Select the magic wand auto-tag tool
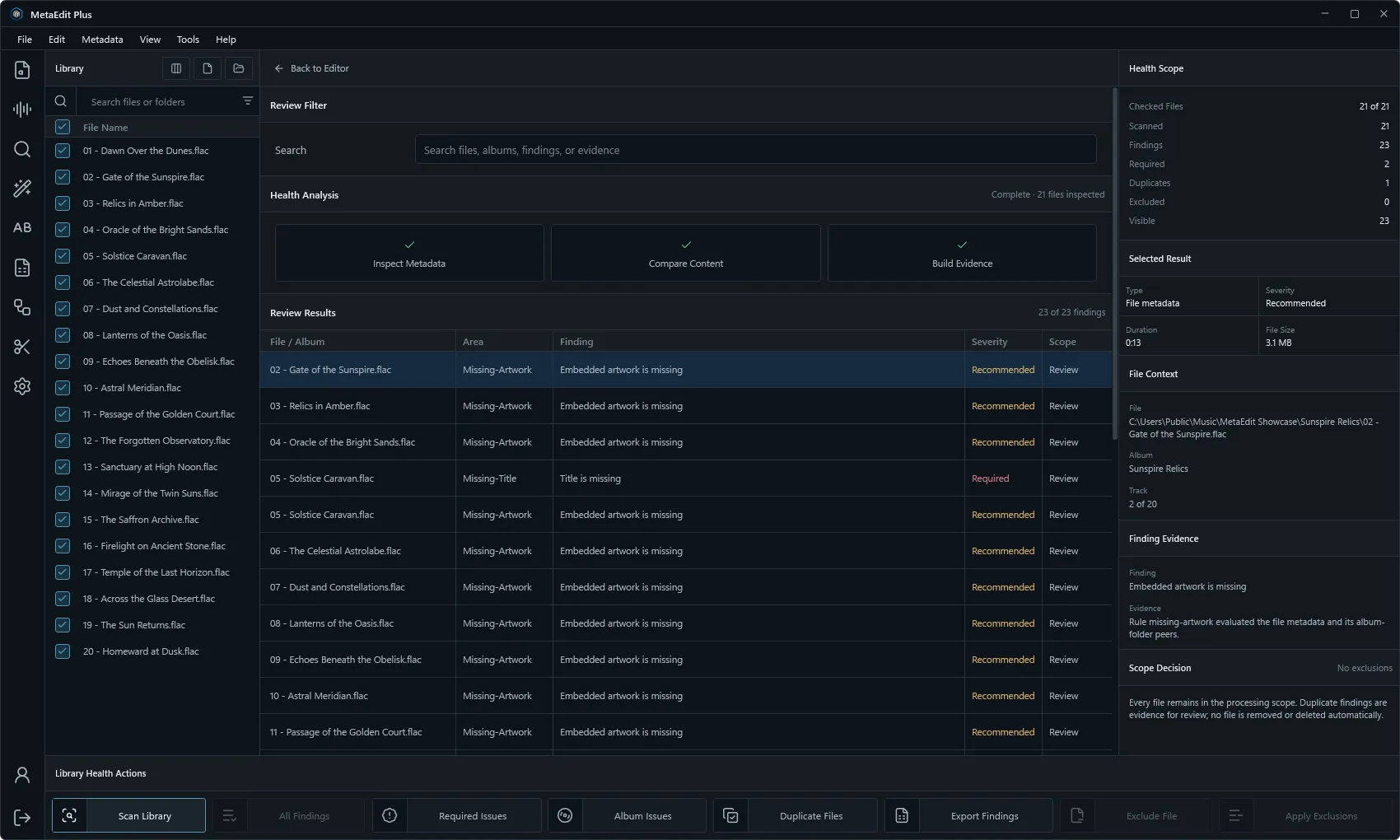Viewport: 1400px width, 840px height. coord(22,189)
